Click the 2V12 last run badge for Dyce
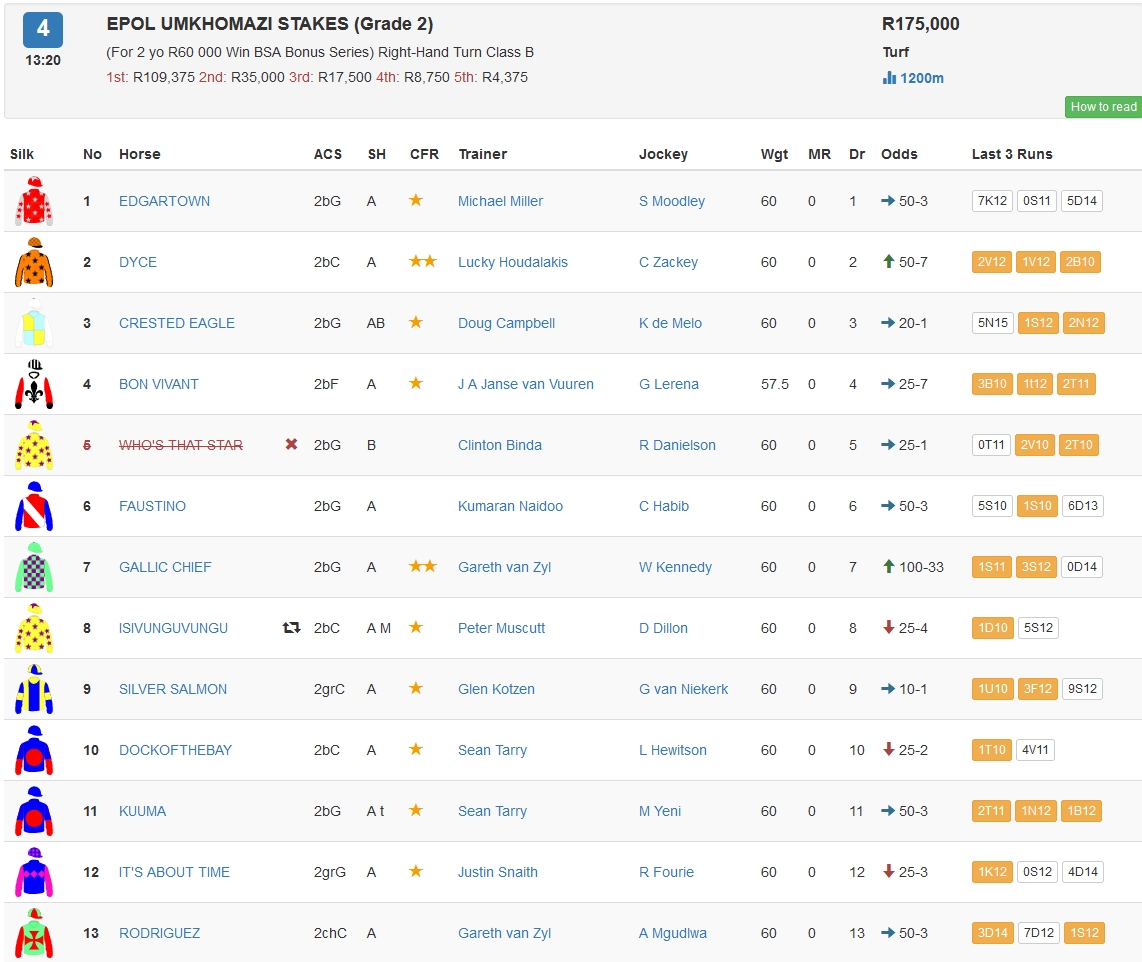 click(991, 262)
